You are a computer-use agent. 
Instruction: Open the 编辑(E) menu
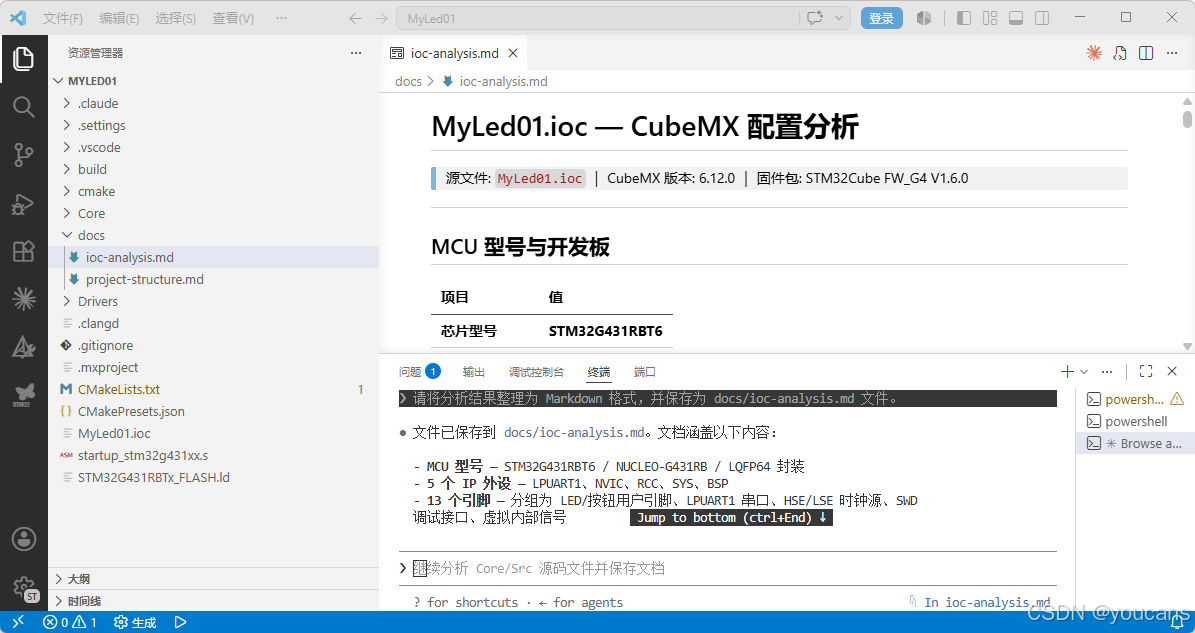pyautogui.click(x=120, y=18)
